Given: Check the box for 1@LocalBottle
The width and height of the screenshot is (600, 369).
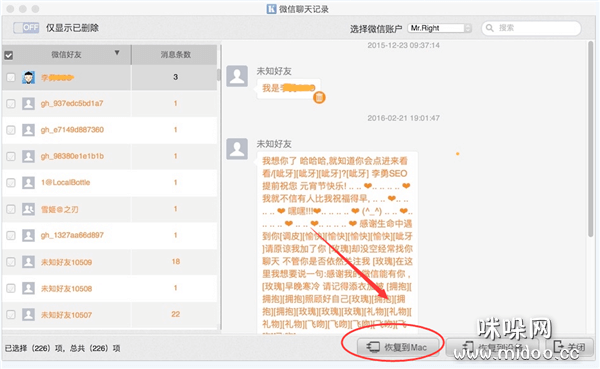Looking at the screenshot, I should coord(11,183).
